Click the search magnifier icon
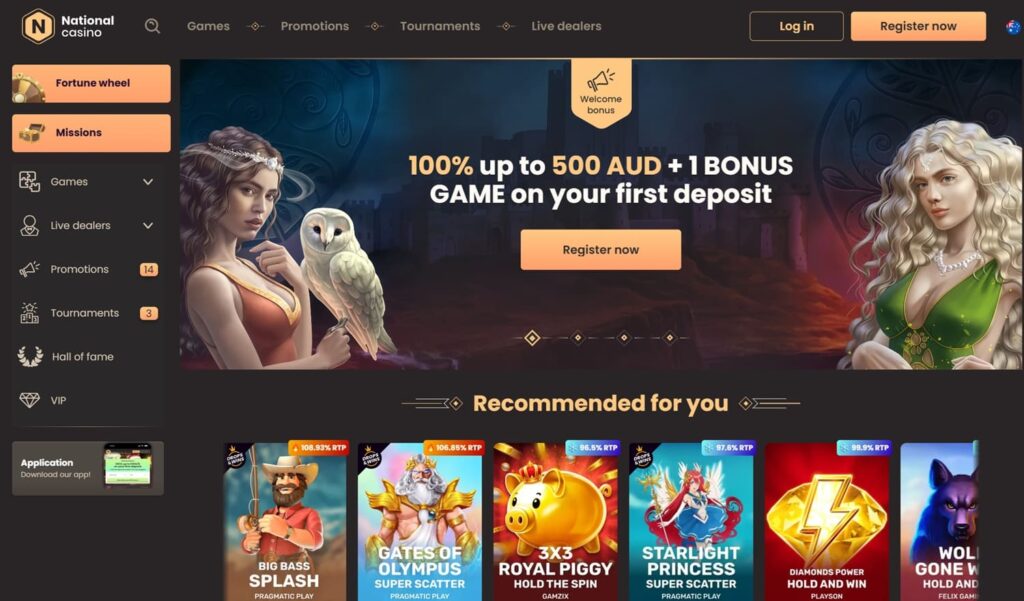Screen dimensions: 1024x601 [x=152, y=26]
